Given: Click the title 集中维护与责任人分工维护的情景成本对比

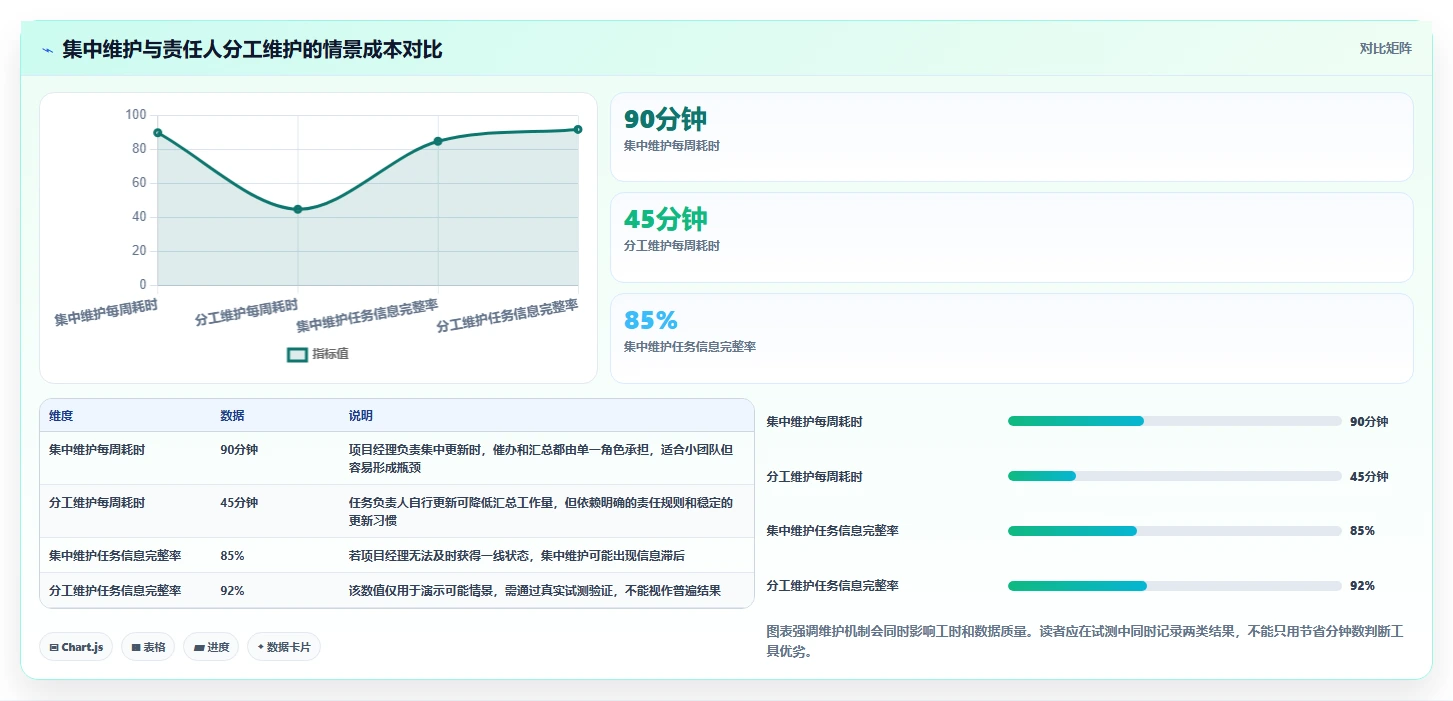Looking at the screenshot, I should point(252,50).
